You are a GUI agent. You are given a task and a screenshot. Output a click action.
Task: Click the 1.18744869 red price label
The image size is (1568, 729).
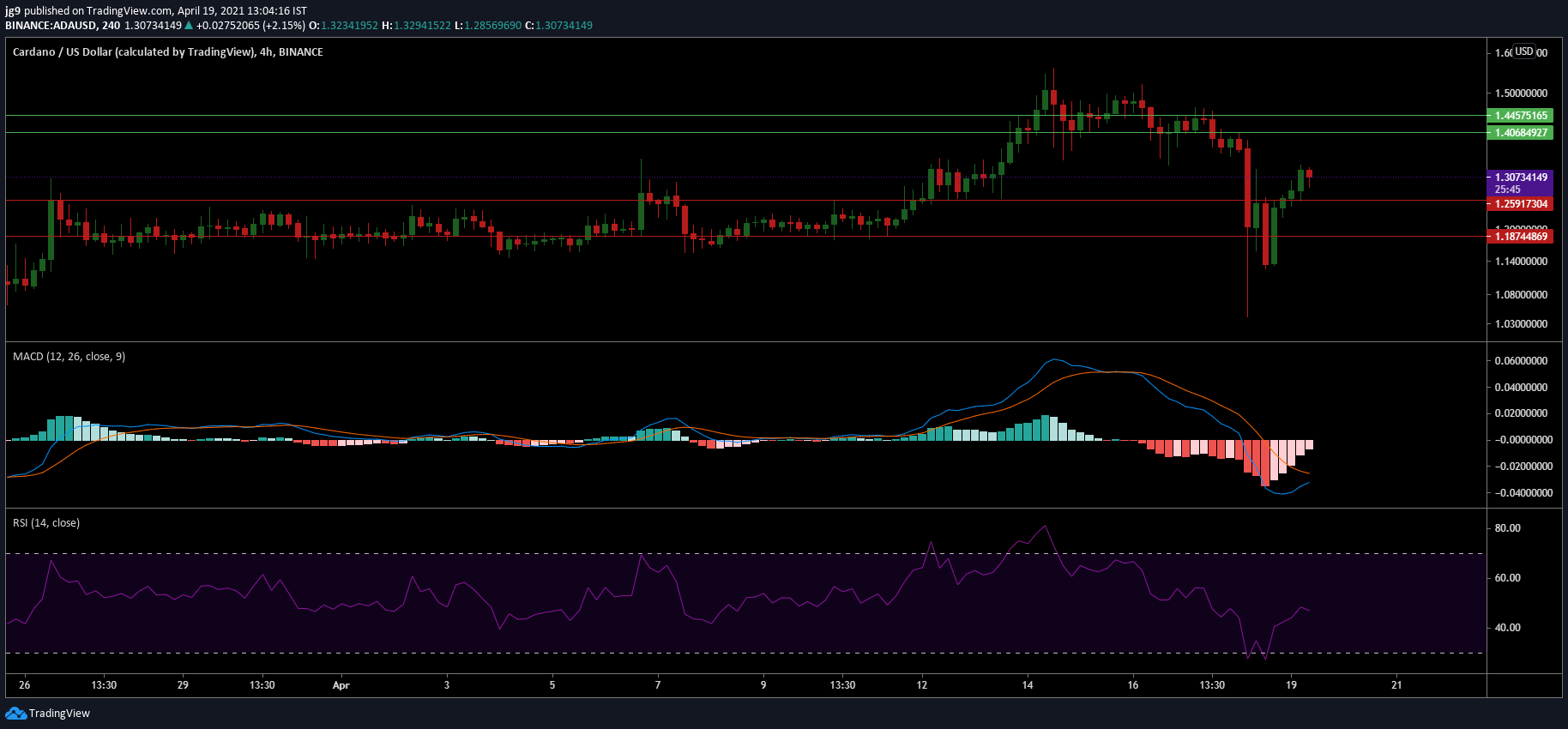pos(1521,237)
